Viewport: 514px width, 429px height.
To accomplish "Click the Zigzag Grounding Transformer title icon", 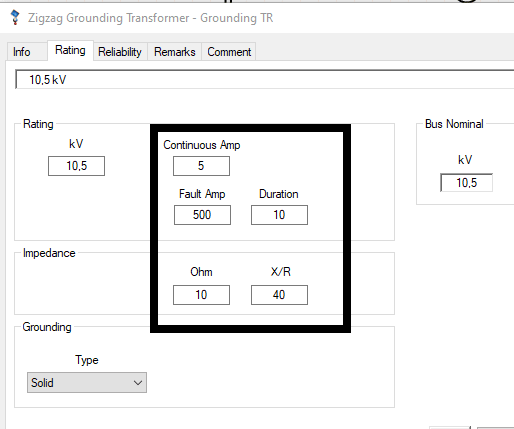I will tap(15, 18).
